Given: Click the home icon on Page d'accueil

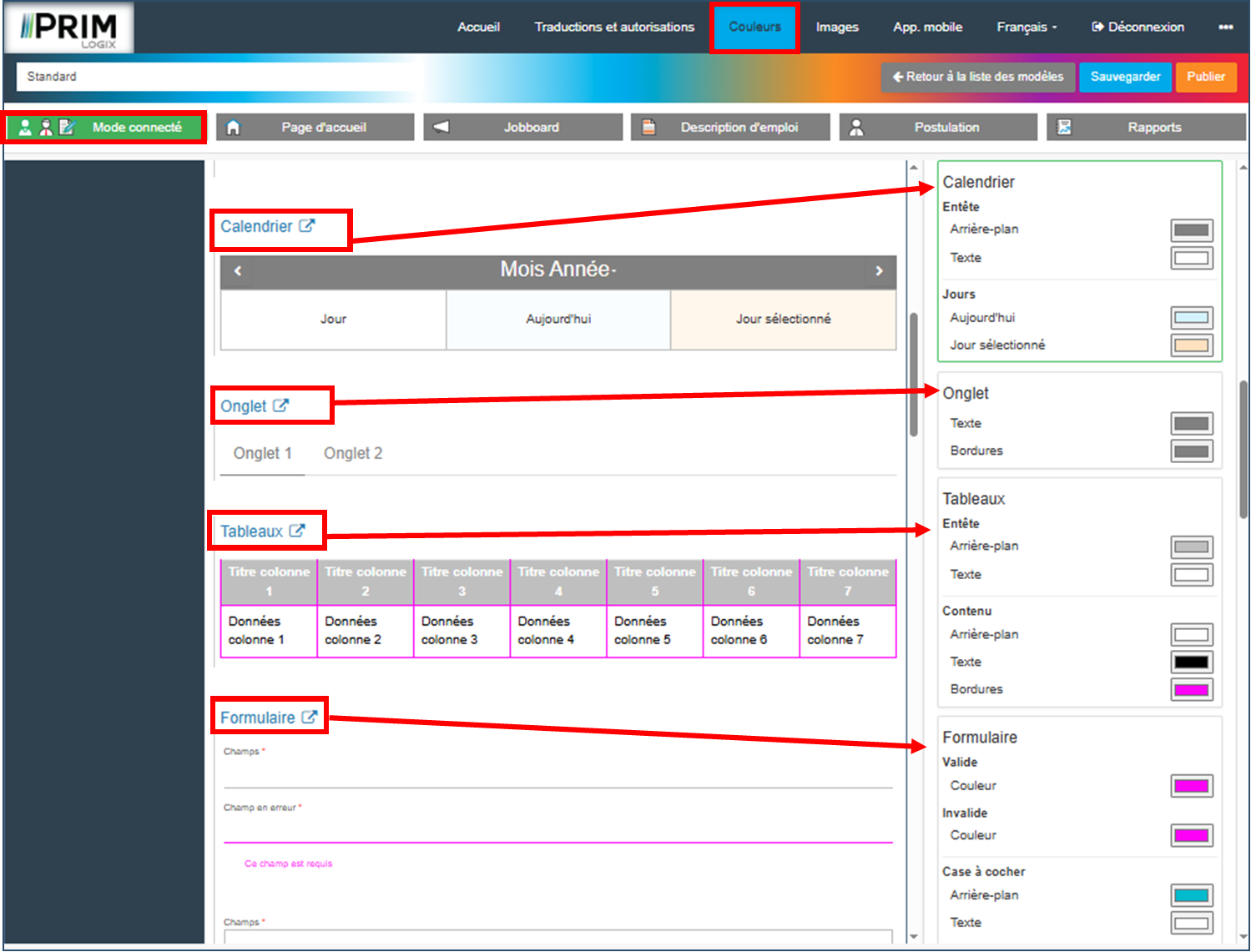Looking at the screenshot, I should click(x=234, y=128).
